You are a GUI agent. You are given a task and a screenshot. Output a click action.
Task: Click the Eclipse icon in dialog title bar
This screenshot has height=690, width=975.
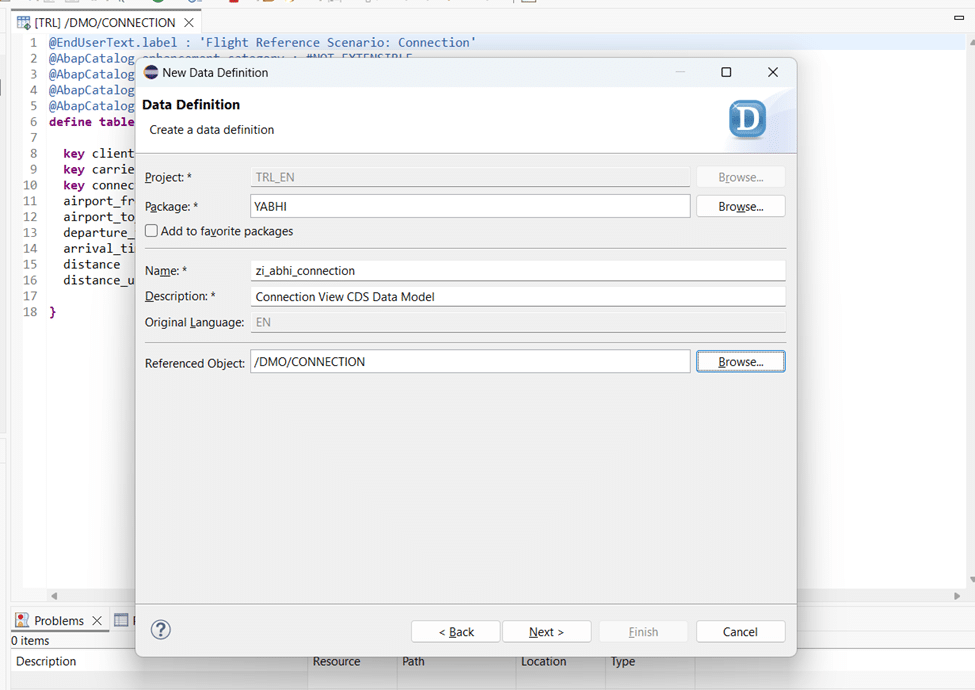(x=151, y=73)
